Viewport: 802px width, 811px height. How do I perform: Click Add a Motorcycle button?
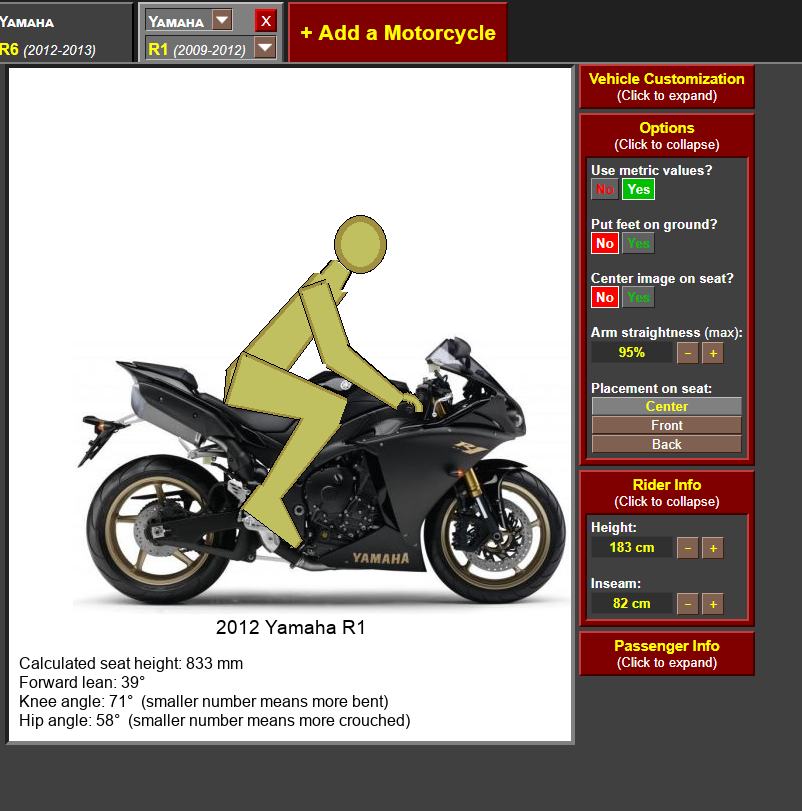[398, 33]
